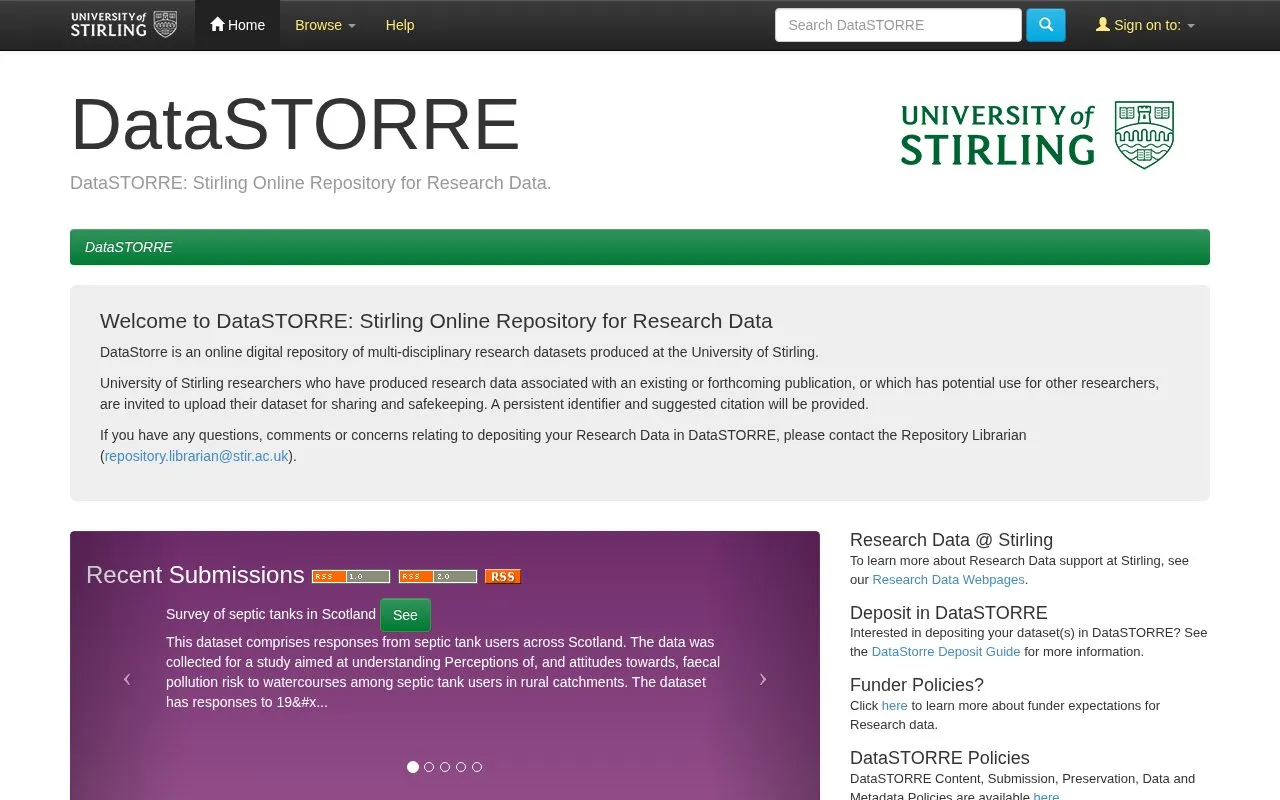Click the Search DataSTORRE input field
The height and width of the screenshot is (800, 1280).
point(898,25)
